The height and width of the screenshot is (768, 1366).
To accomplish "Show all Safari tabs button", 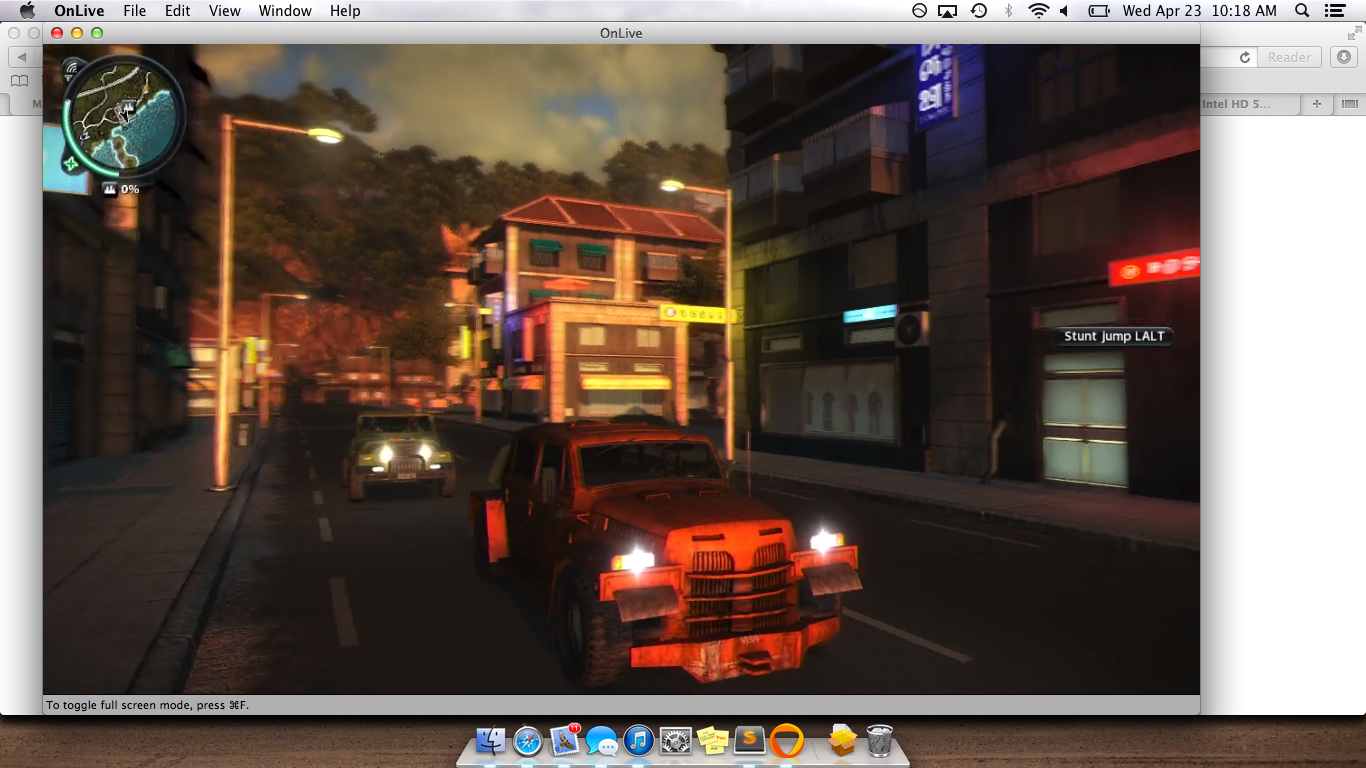I will (x=1349, y=104).
